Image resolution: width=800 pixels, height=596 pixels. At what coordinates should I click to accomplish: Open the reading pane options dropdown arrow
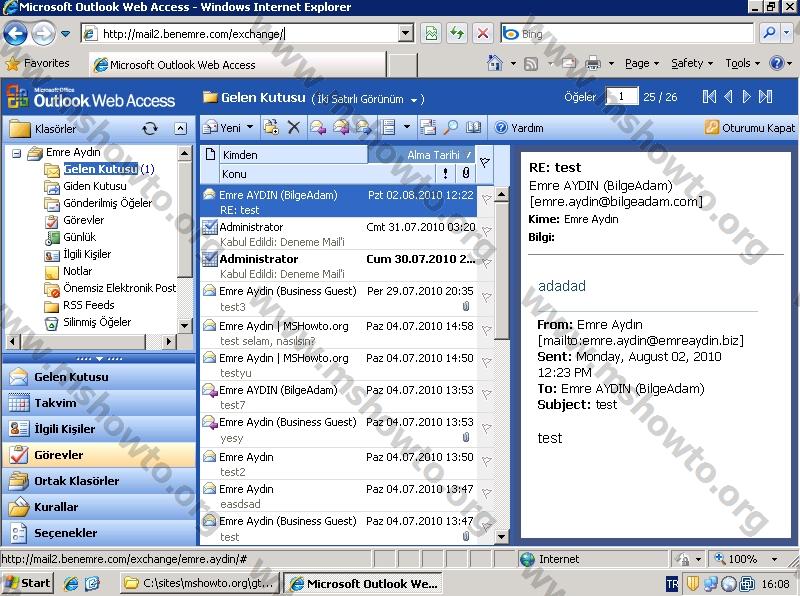tap(407, 127)
